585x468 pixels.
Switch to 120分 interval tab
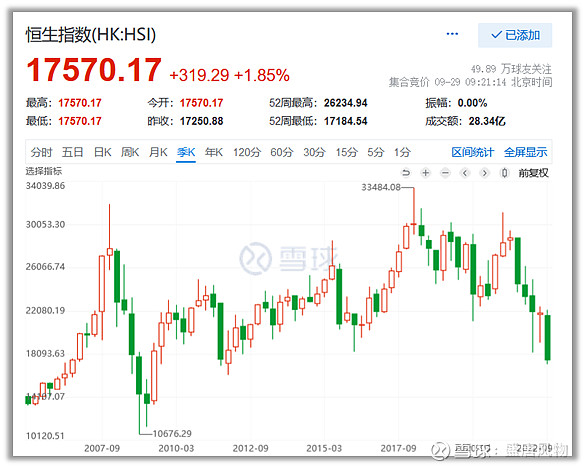[247, 152]
